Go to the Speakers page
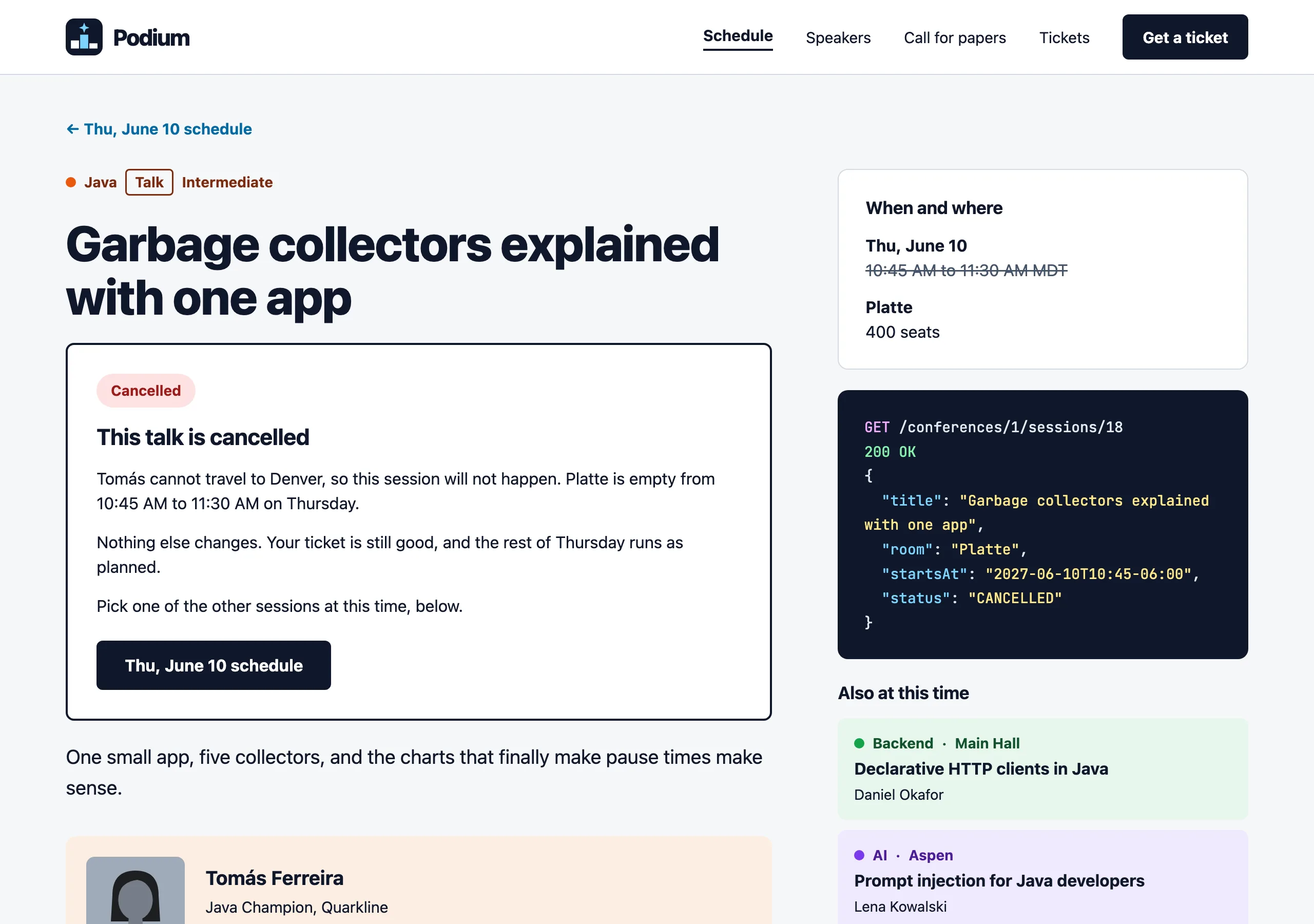The image size is (1314, 924). point(838,38)
